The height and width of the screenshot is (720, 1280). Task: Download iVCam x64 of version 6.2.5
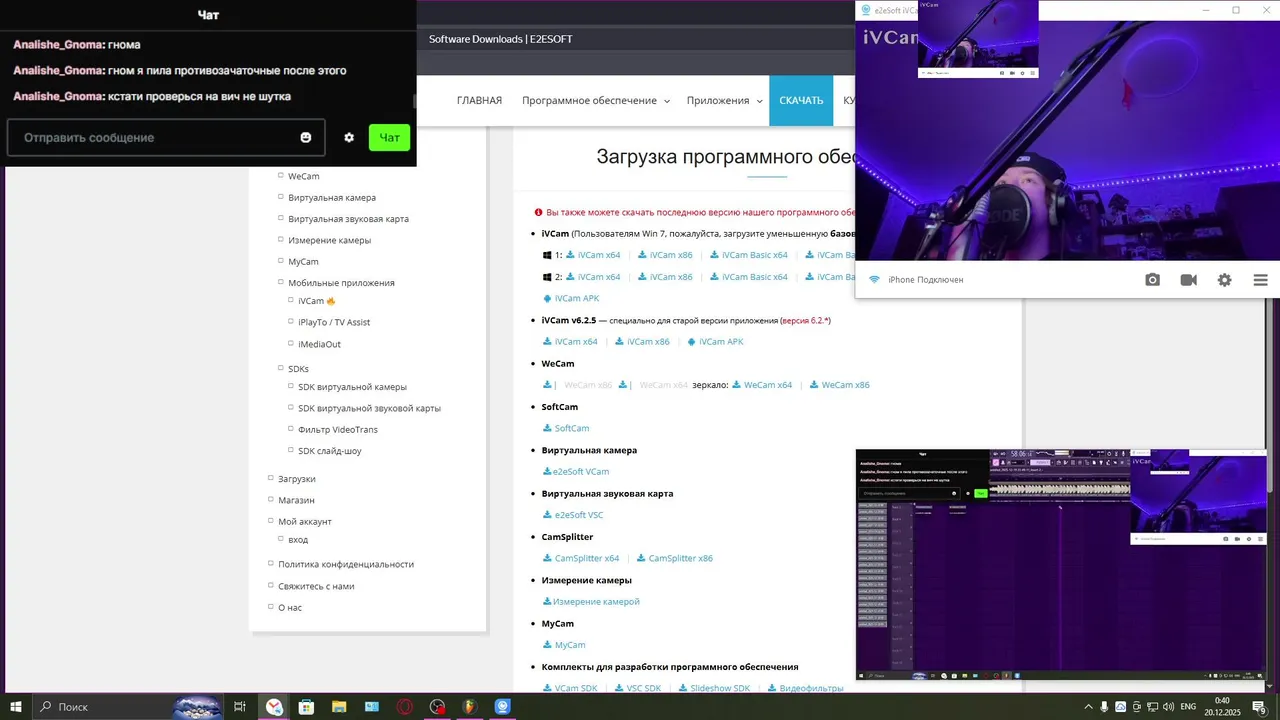[570, 342]
